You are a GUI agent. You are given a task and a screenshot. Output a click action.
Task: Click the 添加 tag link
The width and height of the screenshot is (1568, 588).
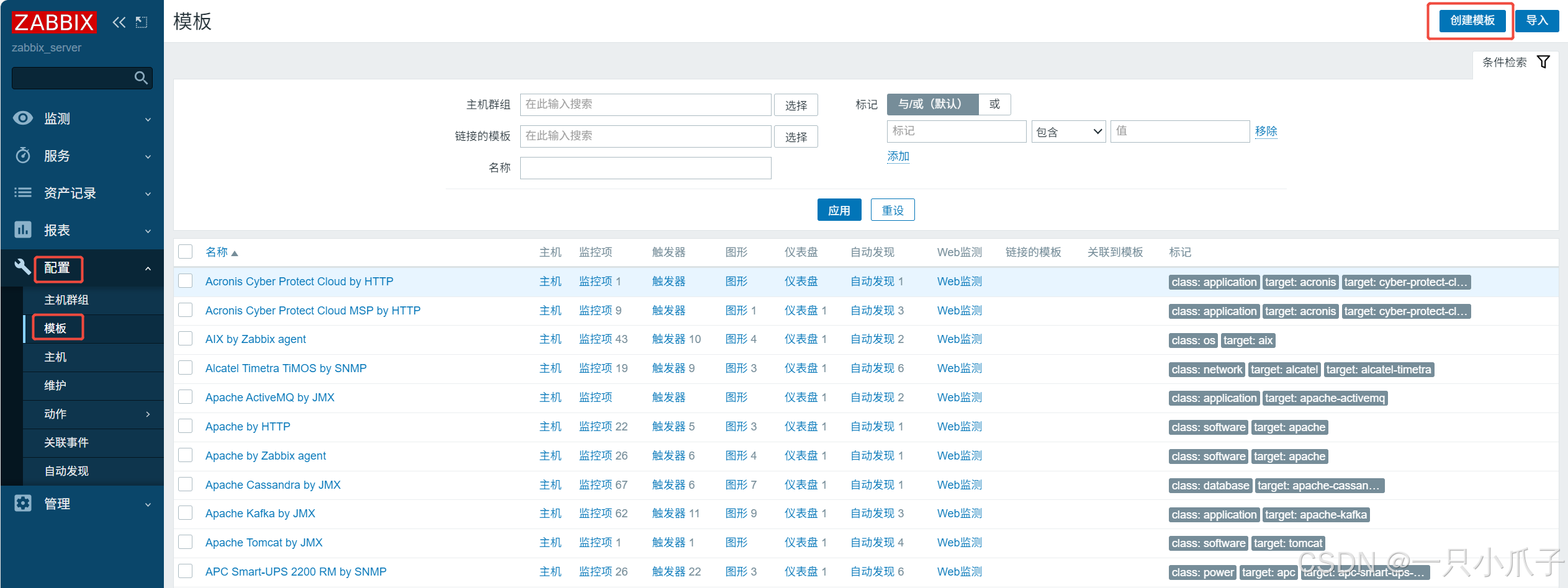click(898, 156)
